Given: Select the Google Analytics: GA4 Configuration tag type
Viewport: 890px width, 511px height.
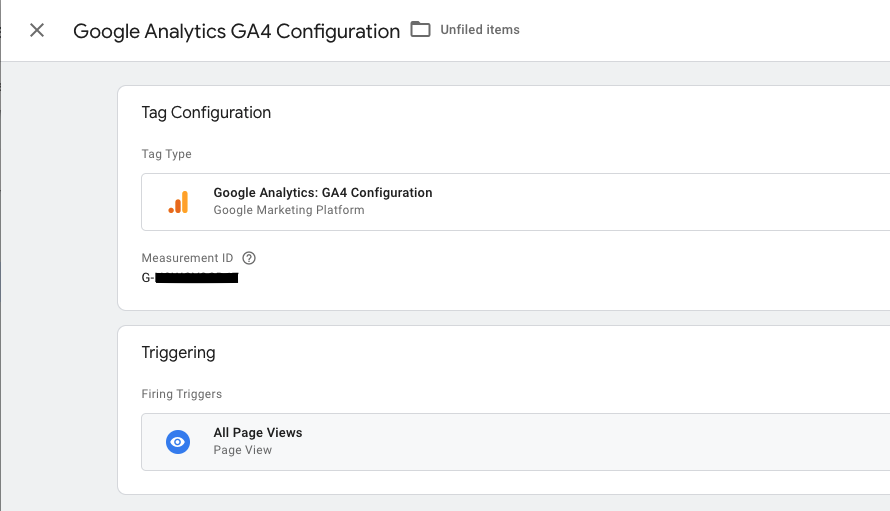Looking at the screenshot, I should [515, 202].
